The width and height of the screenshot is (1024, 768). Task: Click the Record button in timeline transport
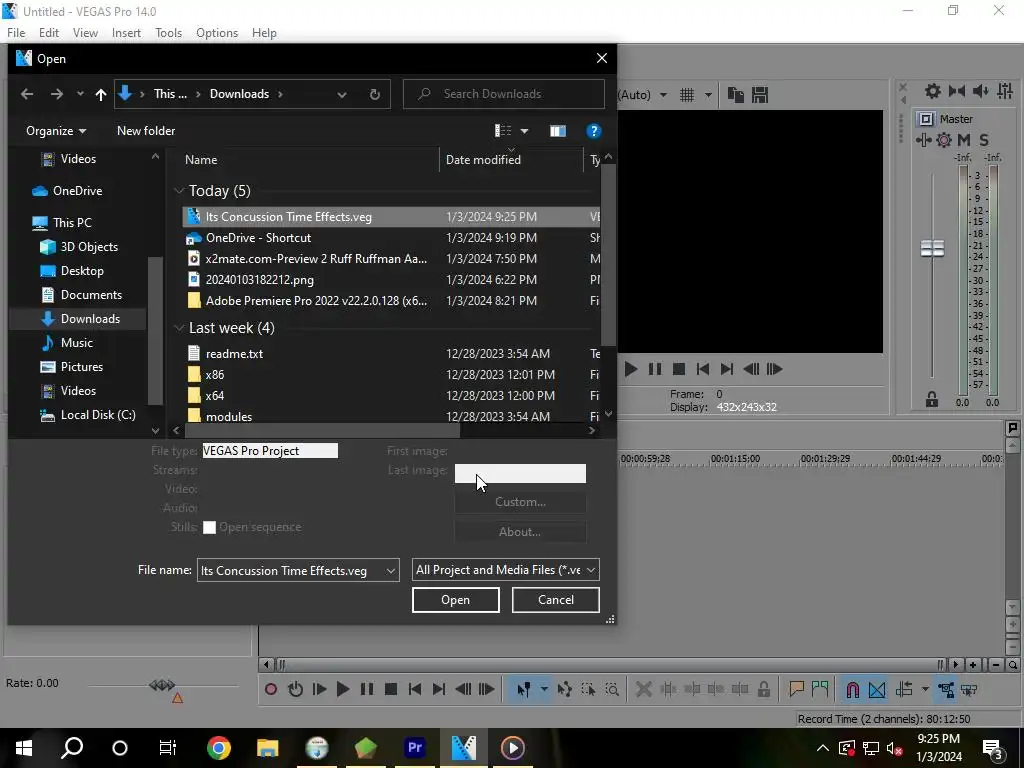[271, 689]
